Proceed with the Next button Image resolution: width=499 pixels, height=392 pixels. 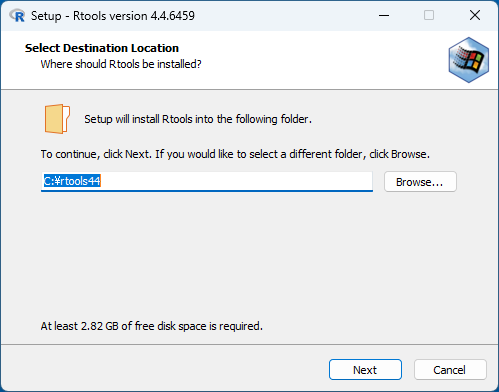point(365,370)
